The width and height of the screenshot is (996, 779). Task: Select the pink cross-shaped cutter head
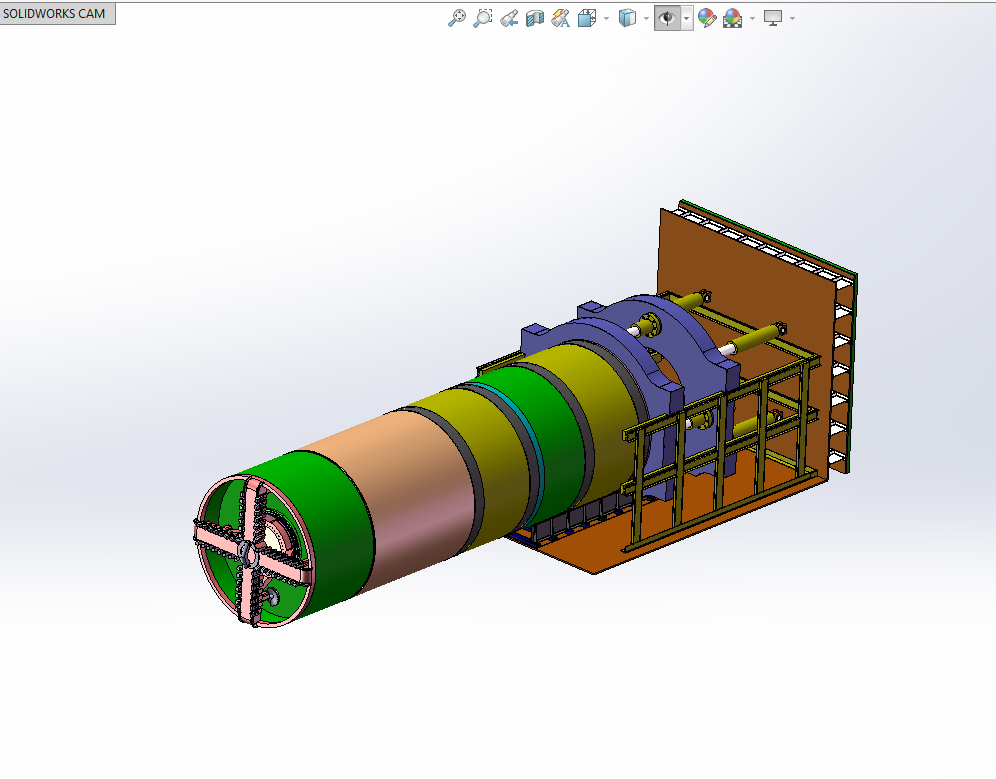coord(252,551)
